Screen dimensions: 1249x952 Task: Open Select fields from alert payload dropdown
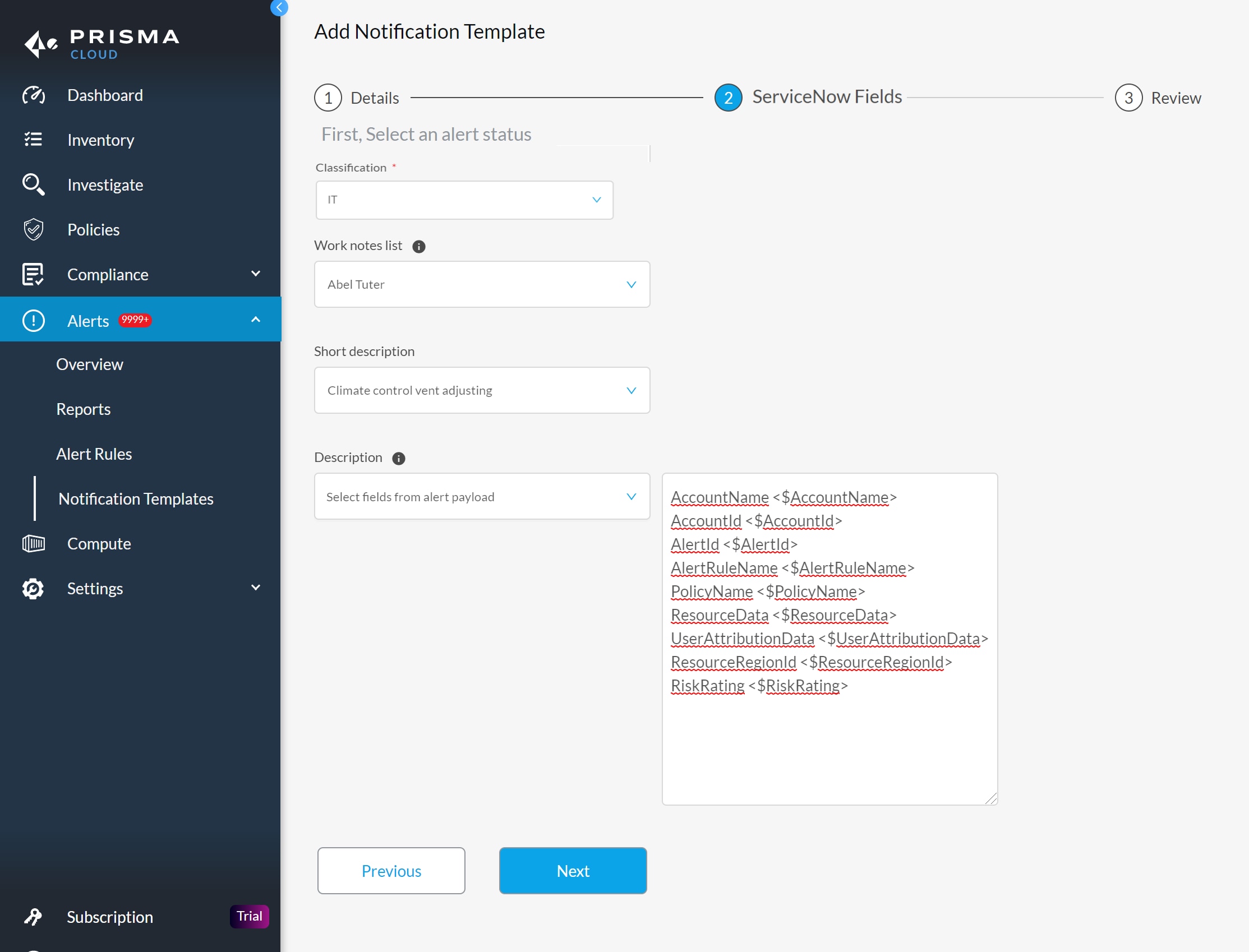coord(482,496)
